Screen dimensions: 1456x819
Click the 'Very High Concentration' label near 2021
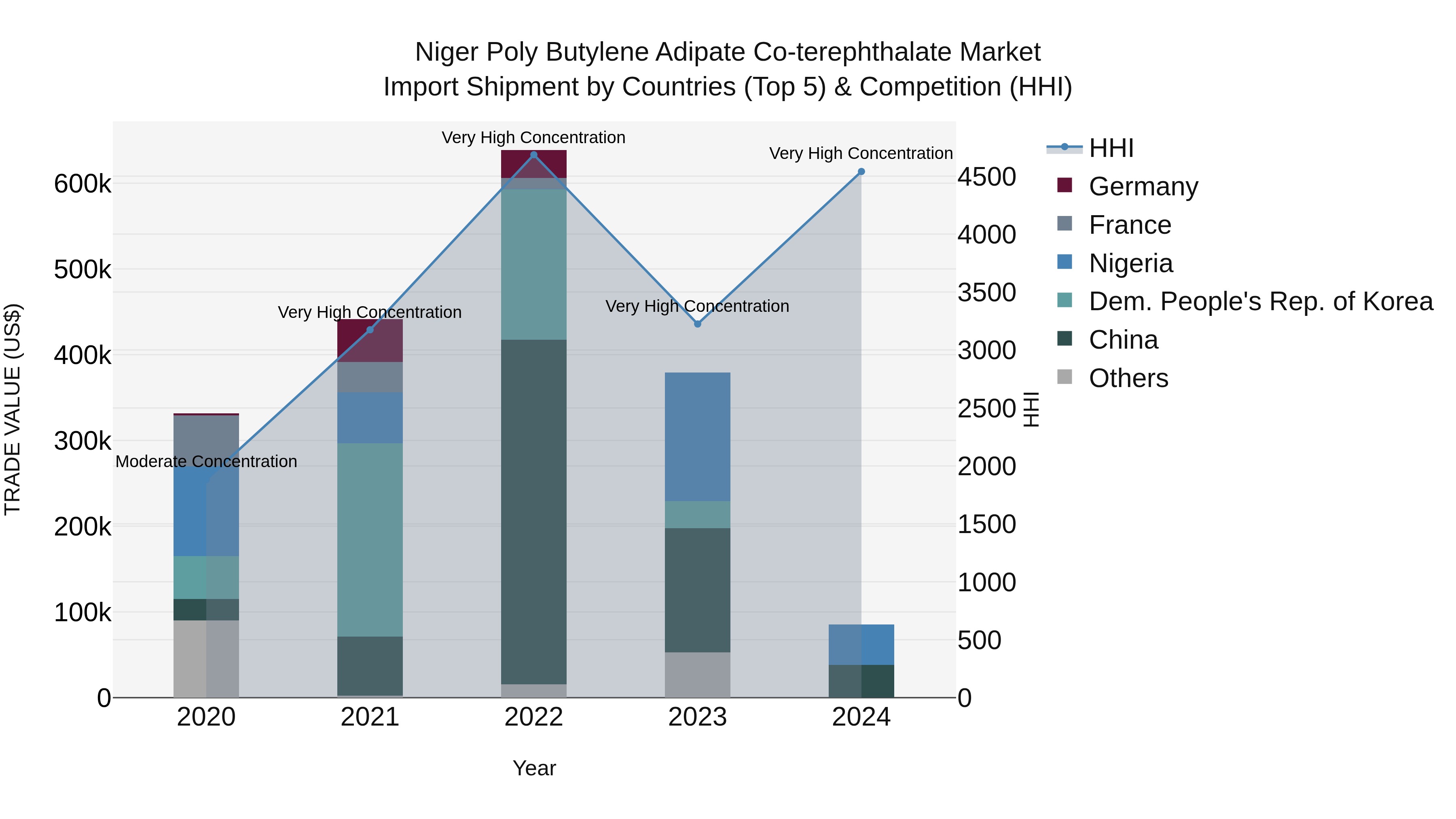tap(370, 313)
